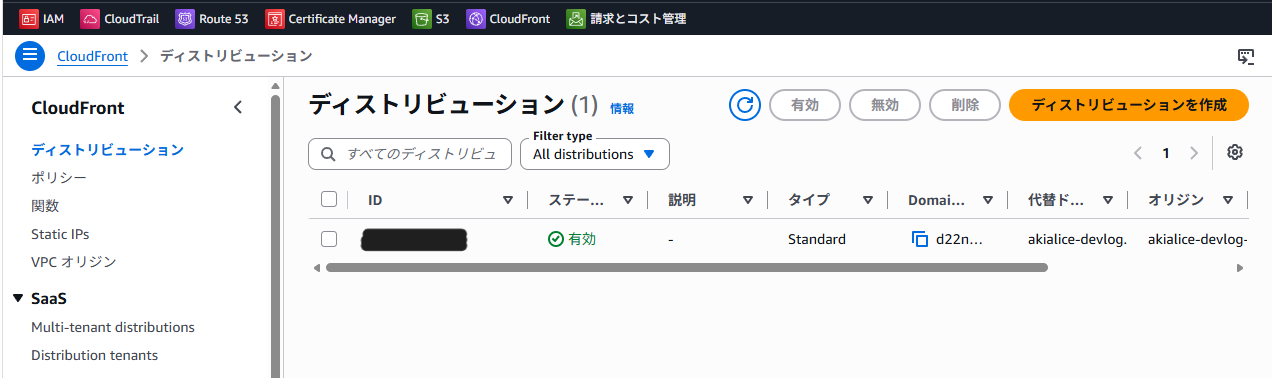Go to next page arrow
This screenshot has width=1272, height=378.
click(x=1193, y=153)
